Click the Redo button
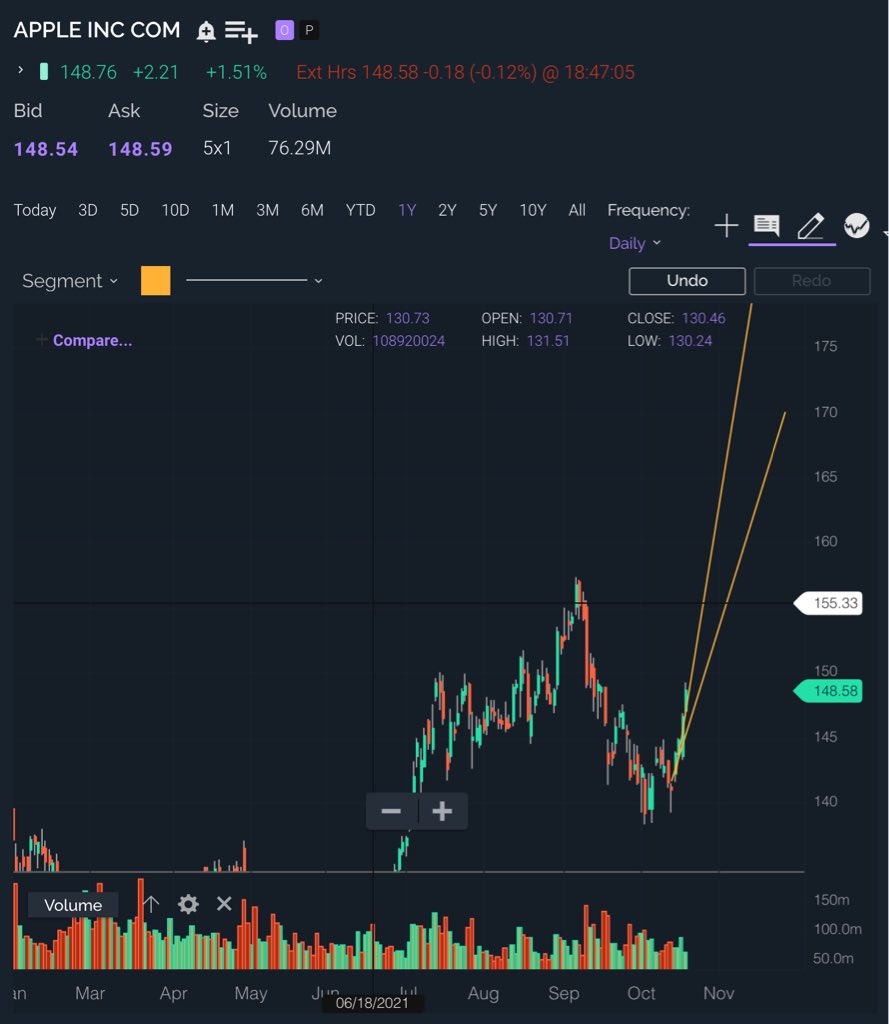The width and height of the screenshot is (889, 1024). click(812, 281)
